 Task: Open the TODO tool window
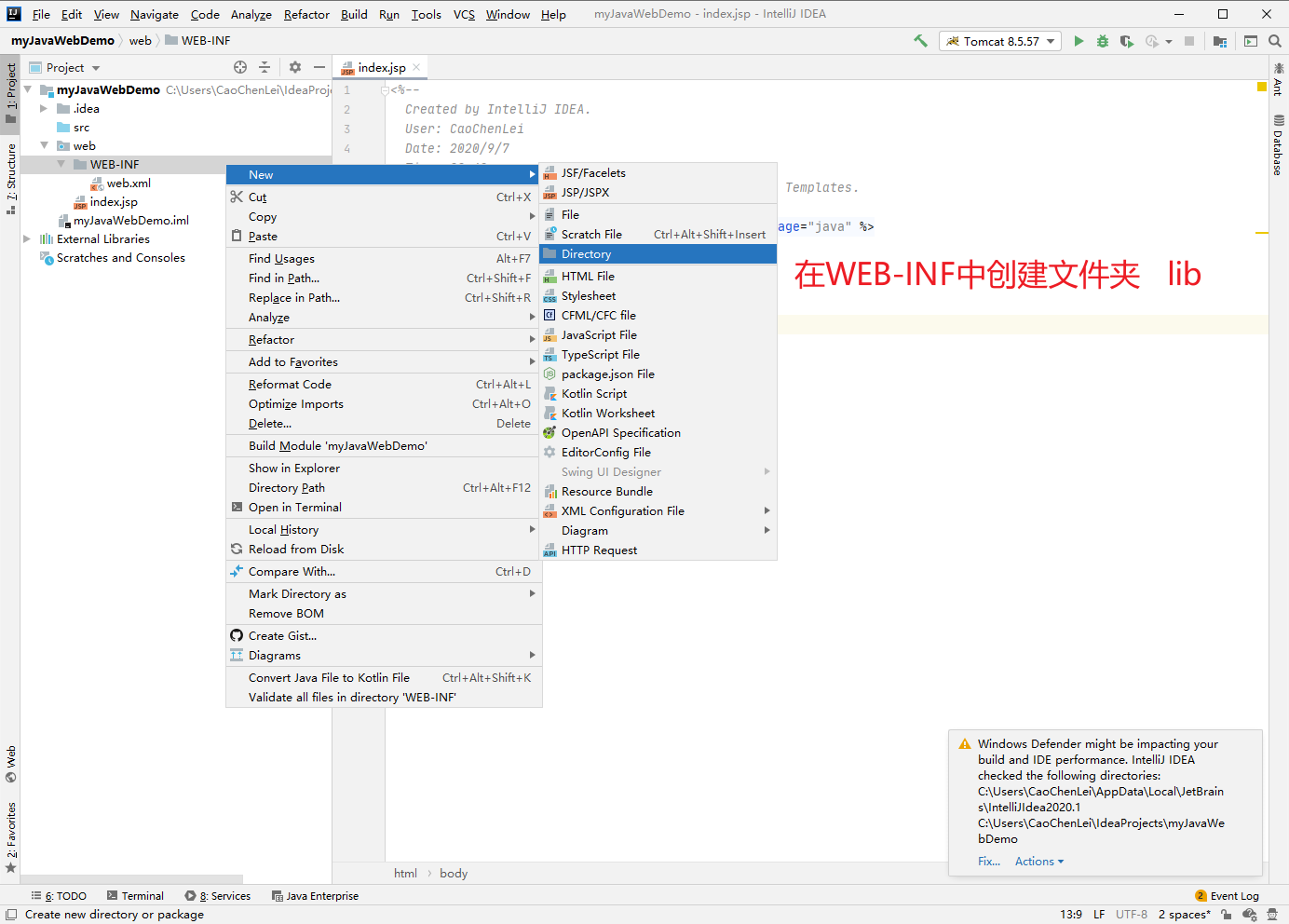click(x=59, y=896)
